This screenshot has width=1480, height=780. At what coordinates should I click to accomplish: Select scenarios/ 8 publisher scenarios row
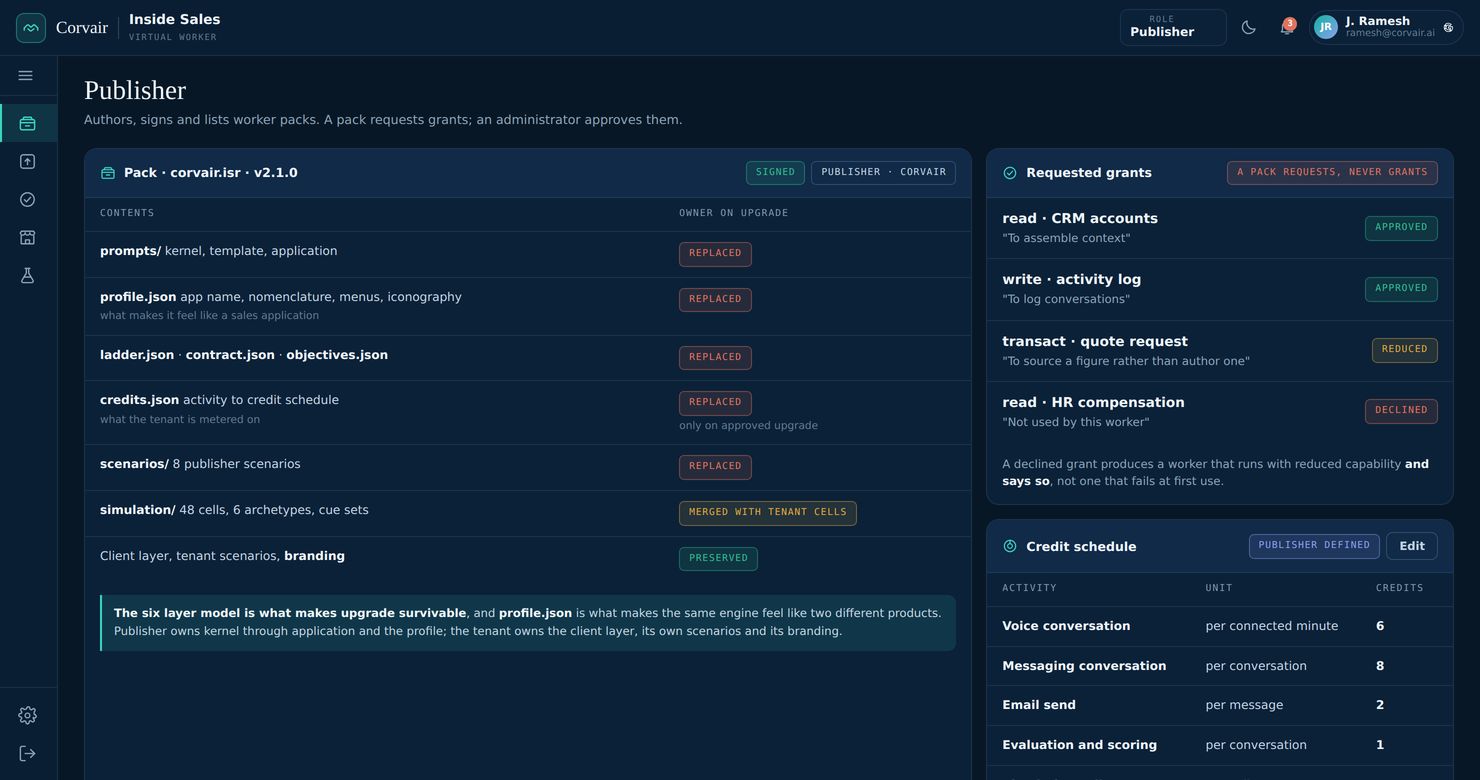click(x=528, y=467)
